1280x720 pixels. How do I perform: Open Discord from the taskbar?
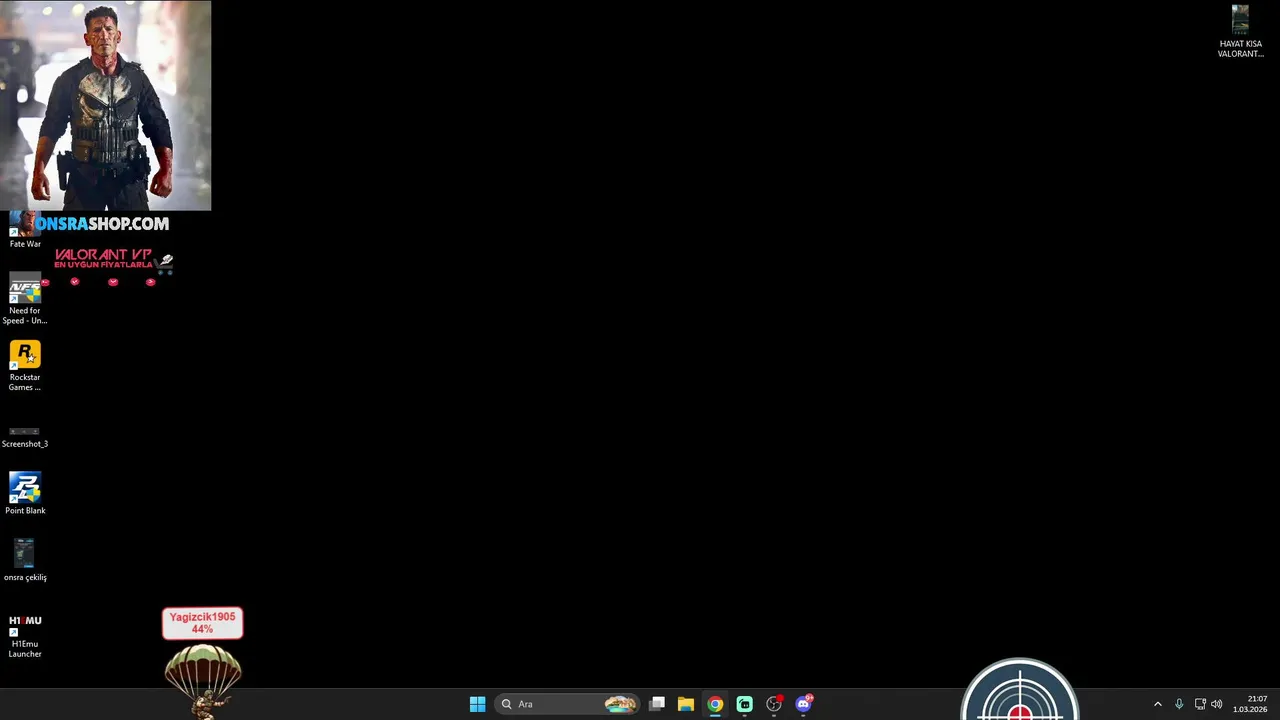803,704
